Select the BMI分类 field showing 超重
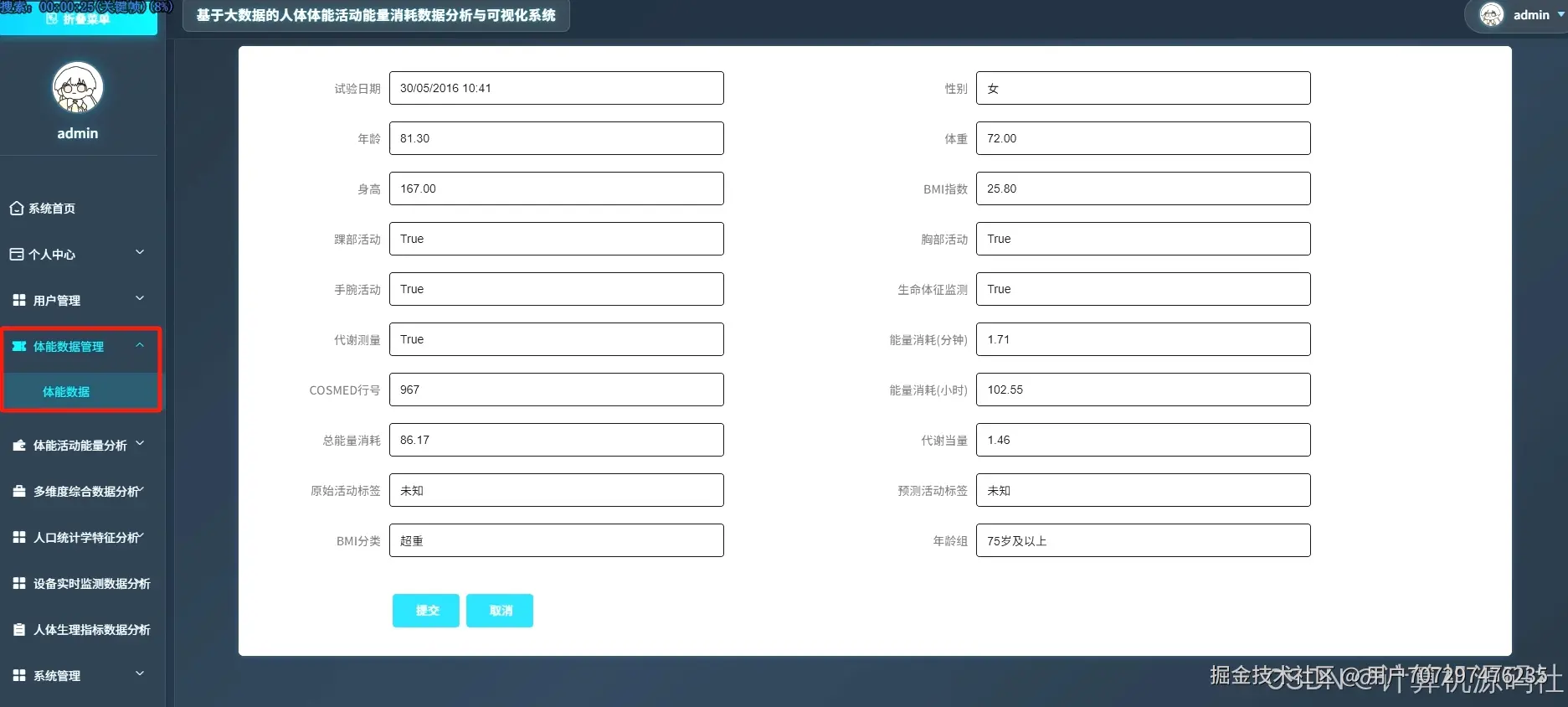1568x707 pixels. click(x=557, y=540)
